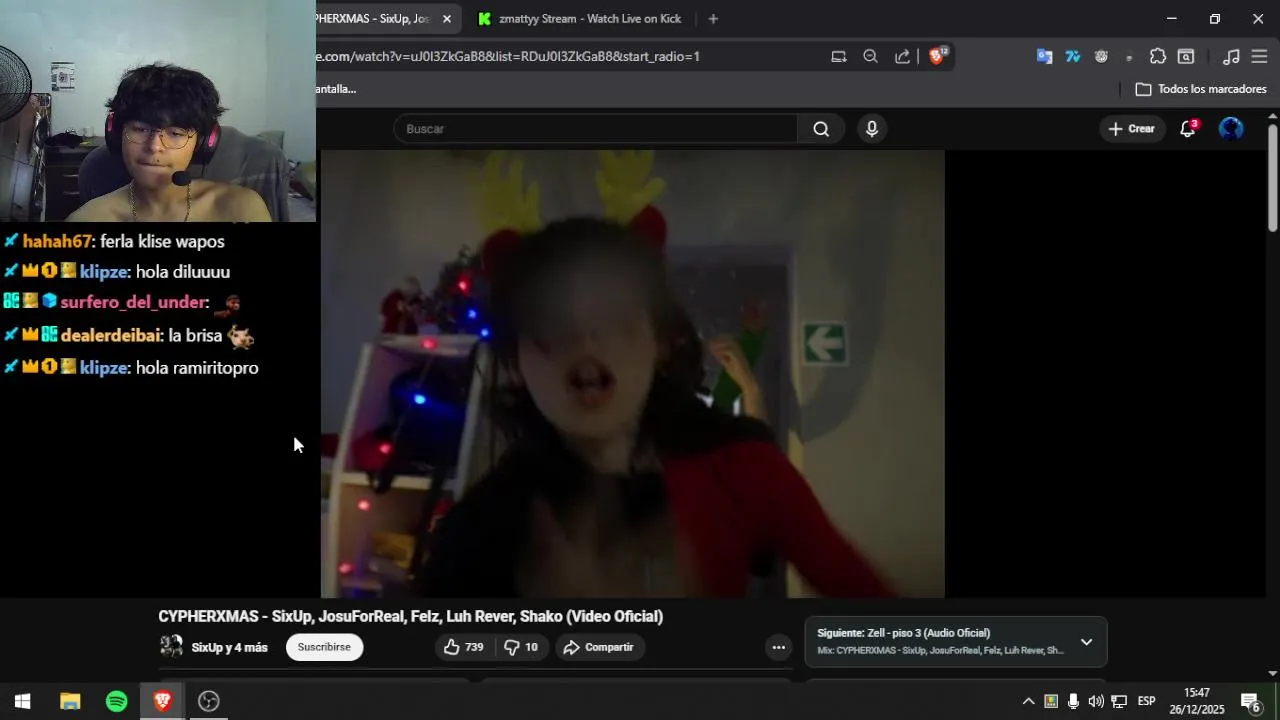Click the video title CYPHERXMAS text
The image size is (1280, 720).
[x=410, y=617]
